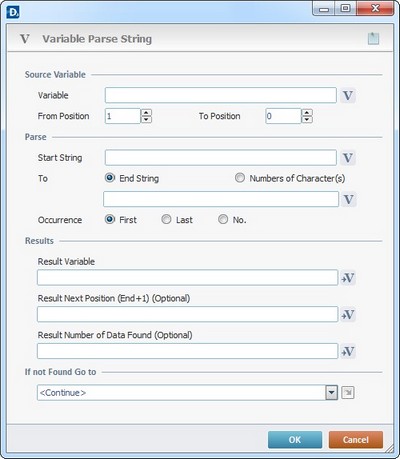Click into the Start String text field

[221, 158]
